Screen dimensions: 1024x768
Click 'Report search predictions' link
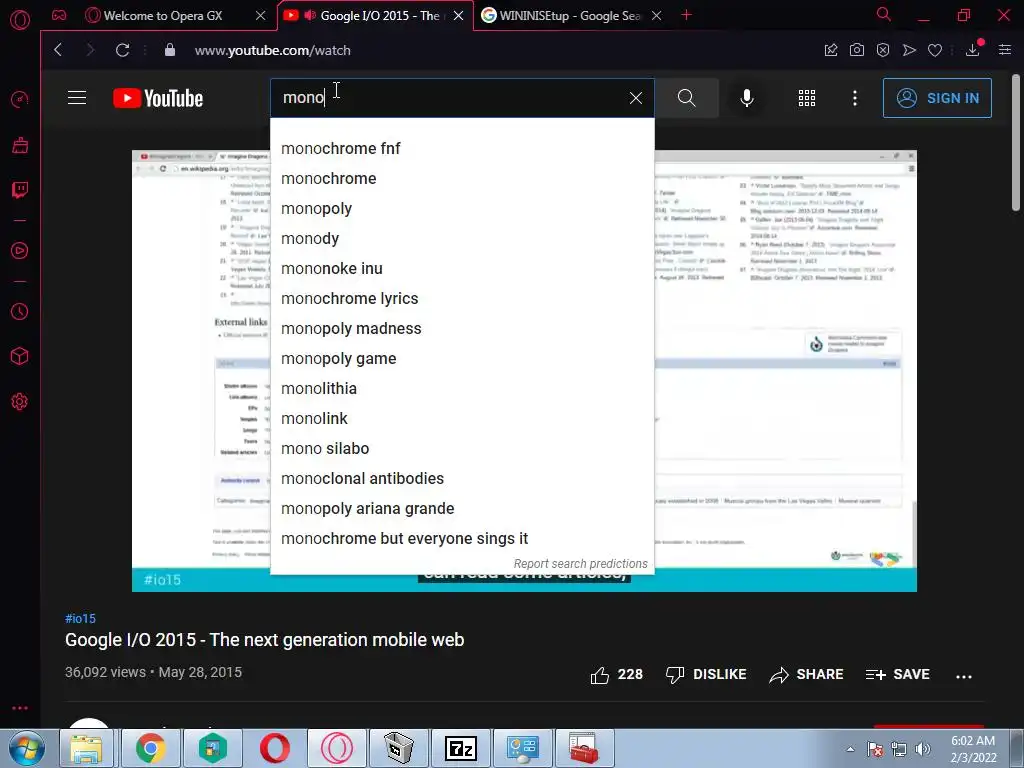click(x=581, y=564)
